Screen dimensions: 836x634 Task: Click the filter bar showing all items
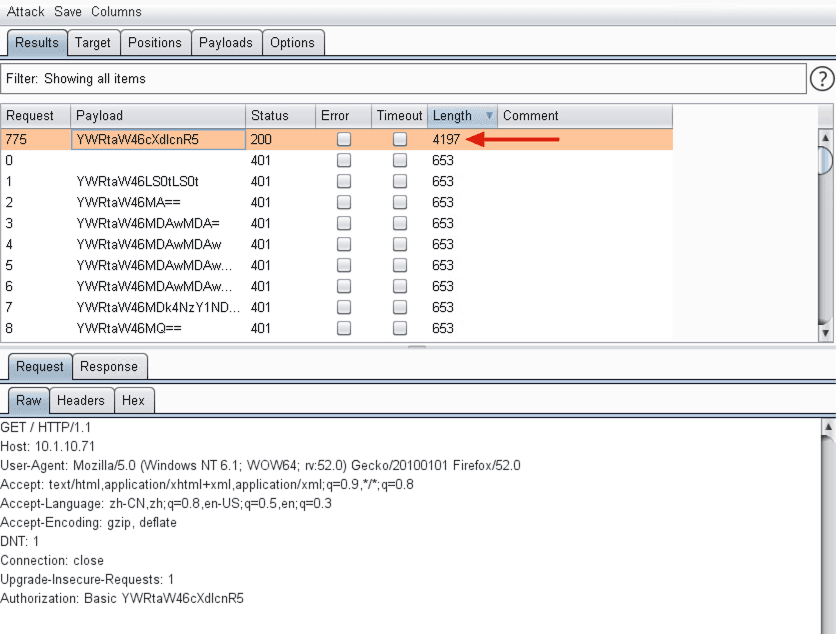[x=403, y=79]
